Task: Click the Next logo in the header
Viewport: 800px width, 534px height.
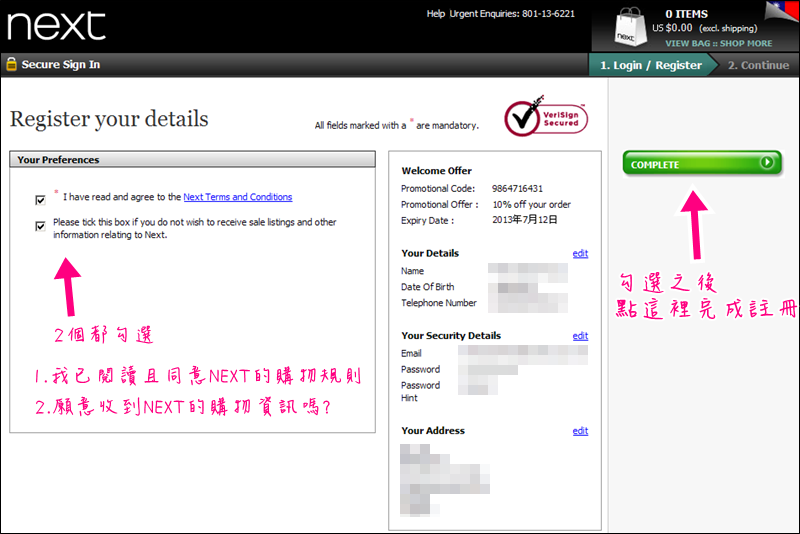Action: click(x=56, y=26)
